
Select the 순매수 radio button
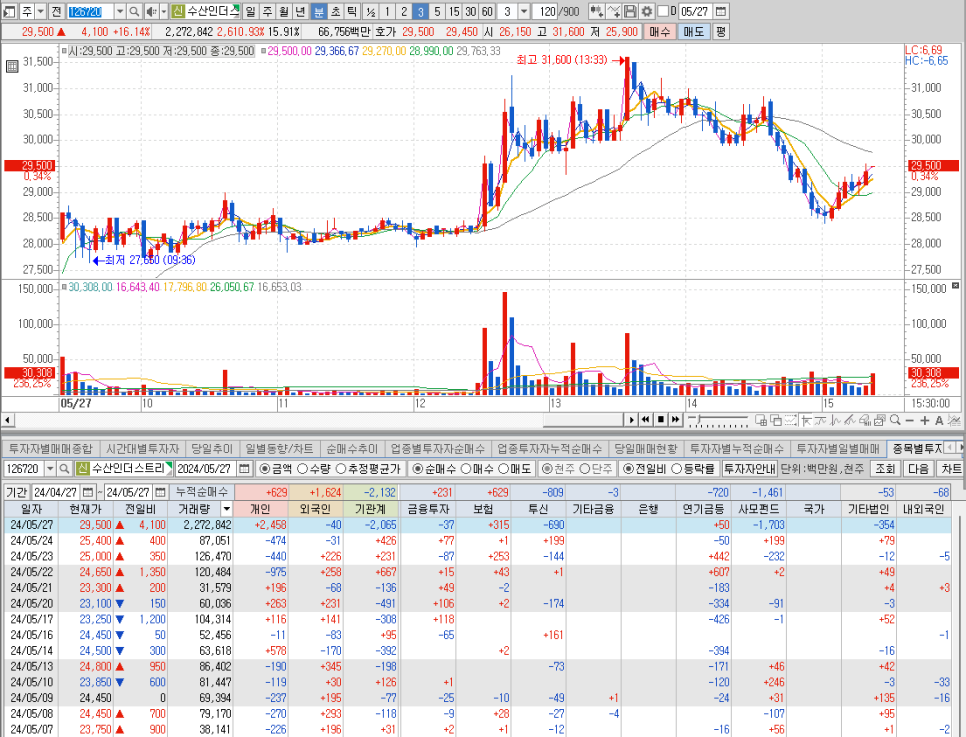point(417,469)
